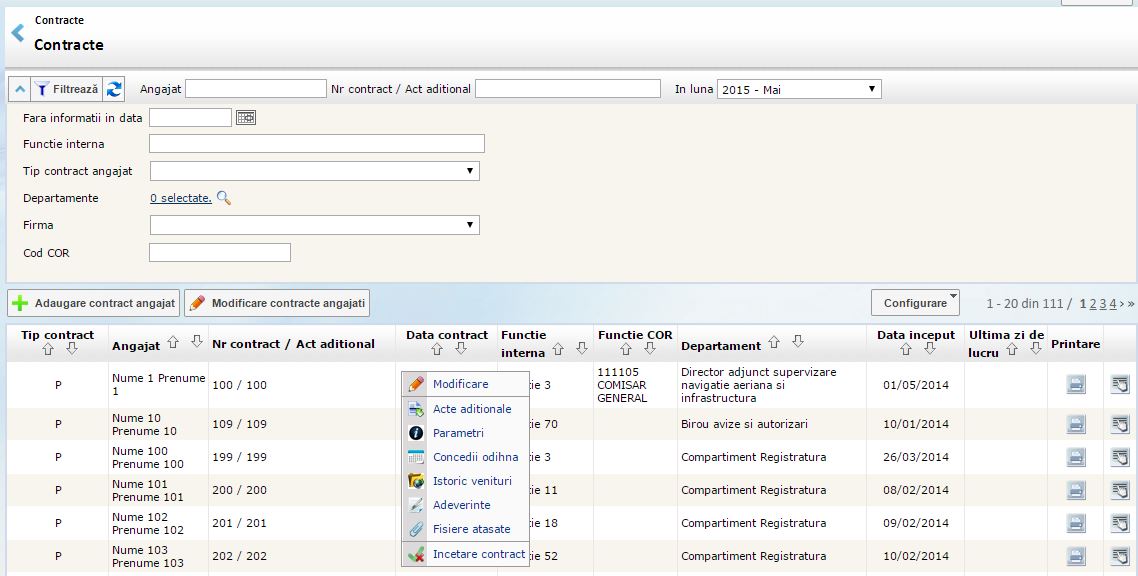This screenshot has height=576, width=1138.
Task: Expand the Tip contract angajat dropdown
Action: (x=314, y=171)
